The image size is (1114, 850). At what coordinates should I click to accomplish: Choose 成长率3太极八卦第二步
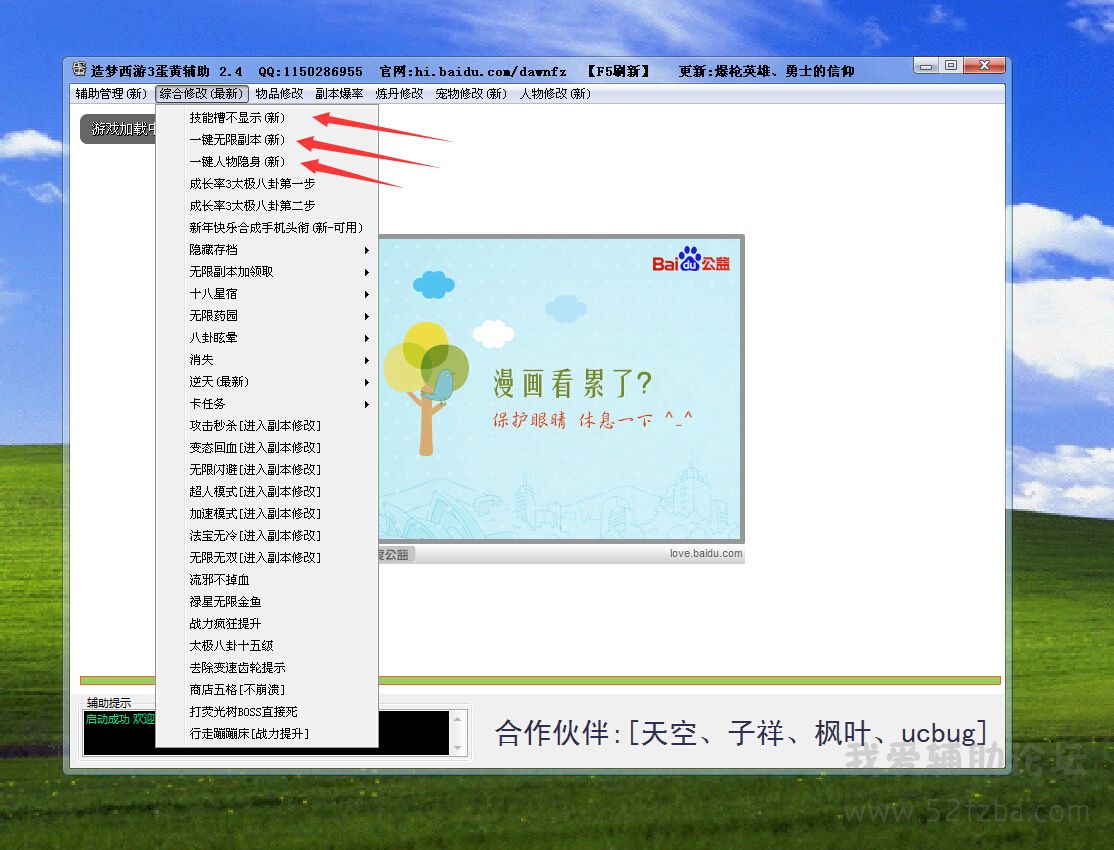(266, 206)
